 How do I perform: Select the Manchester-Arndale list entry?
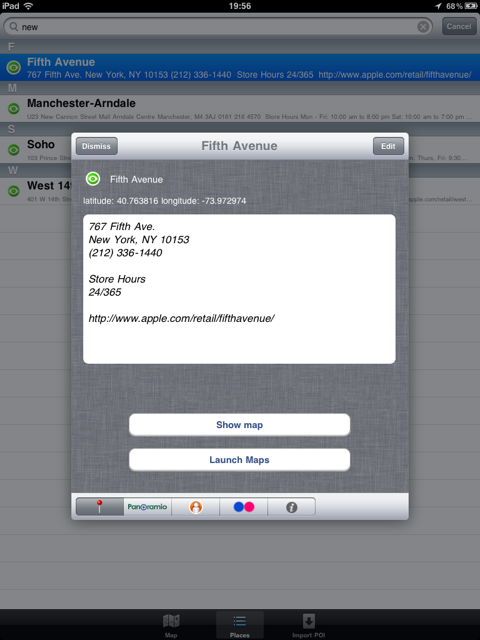[x=240, y=109]
